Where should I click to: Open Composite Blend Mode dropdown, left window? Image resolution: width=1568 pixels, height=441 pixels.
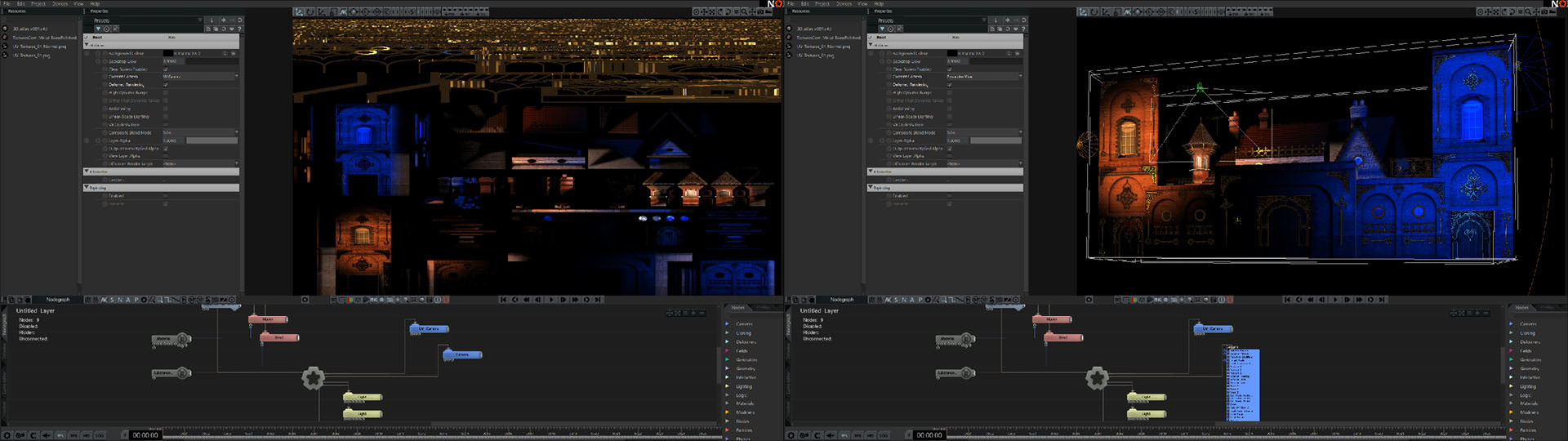[x=200, y=132]
